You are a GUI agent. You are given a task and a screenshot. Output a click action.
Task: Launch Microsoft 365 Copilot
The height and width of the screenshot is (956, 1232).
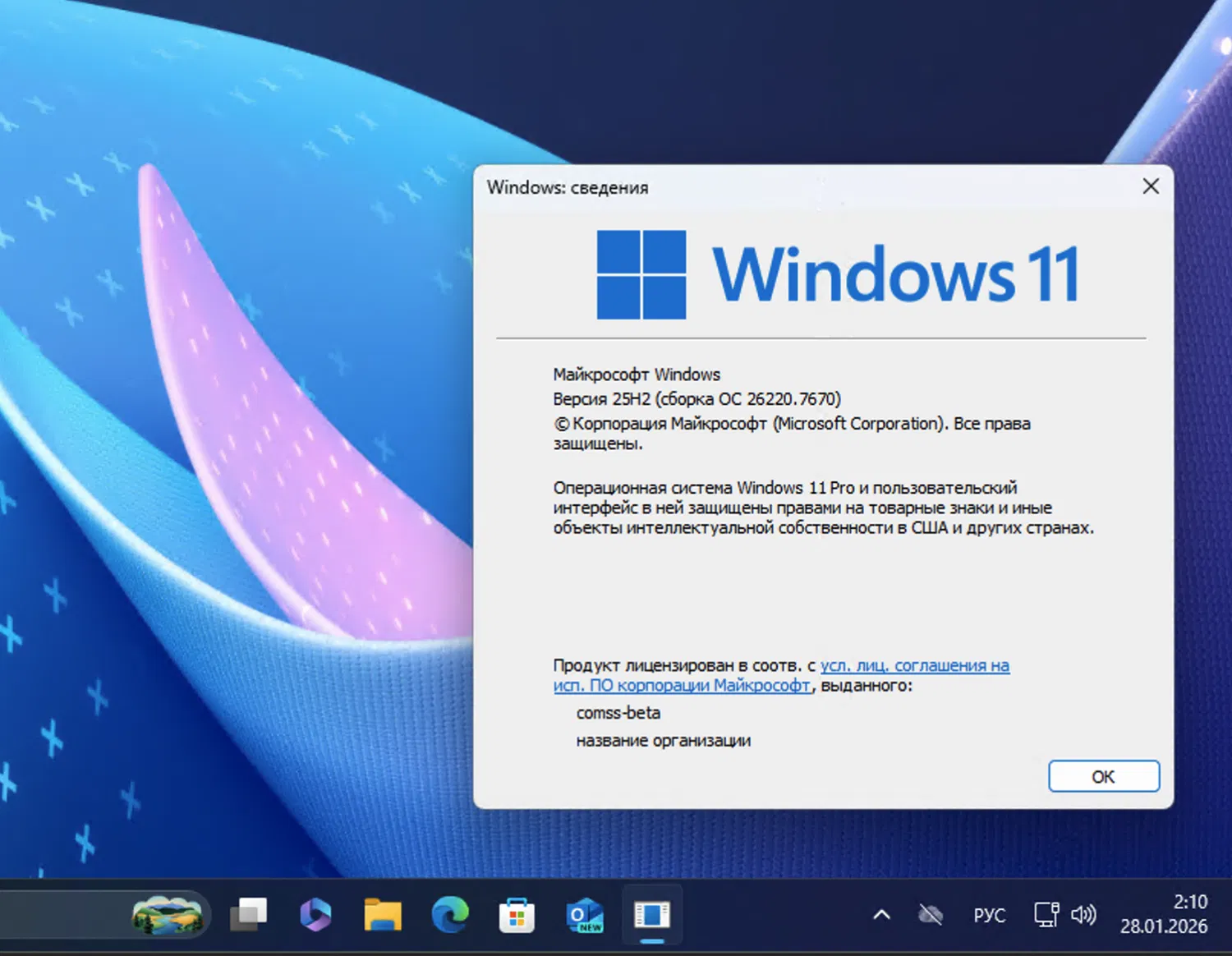(x=315, y=914)
